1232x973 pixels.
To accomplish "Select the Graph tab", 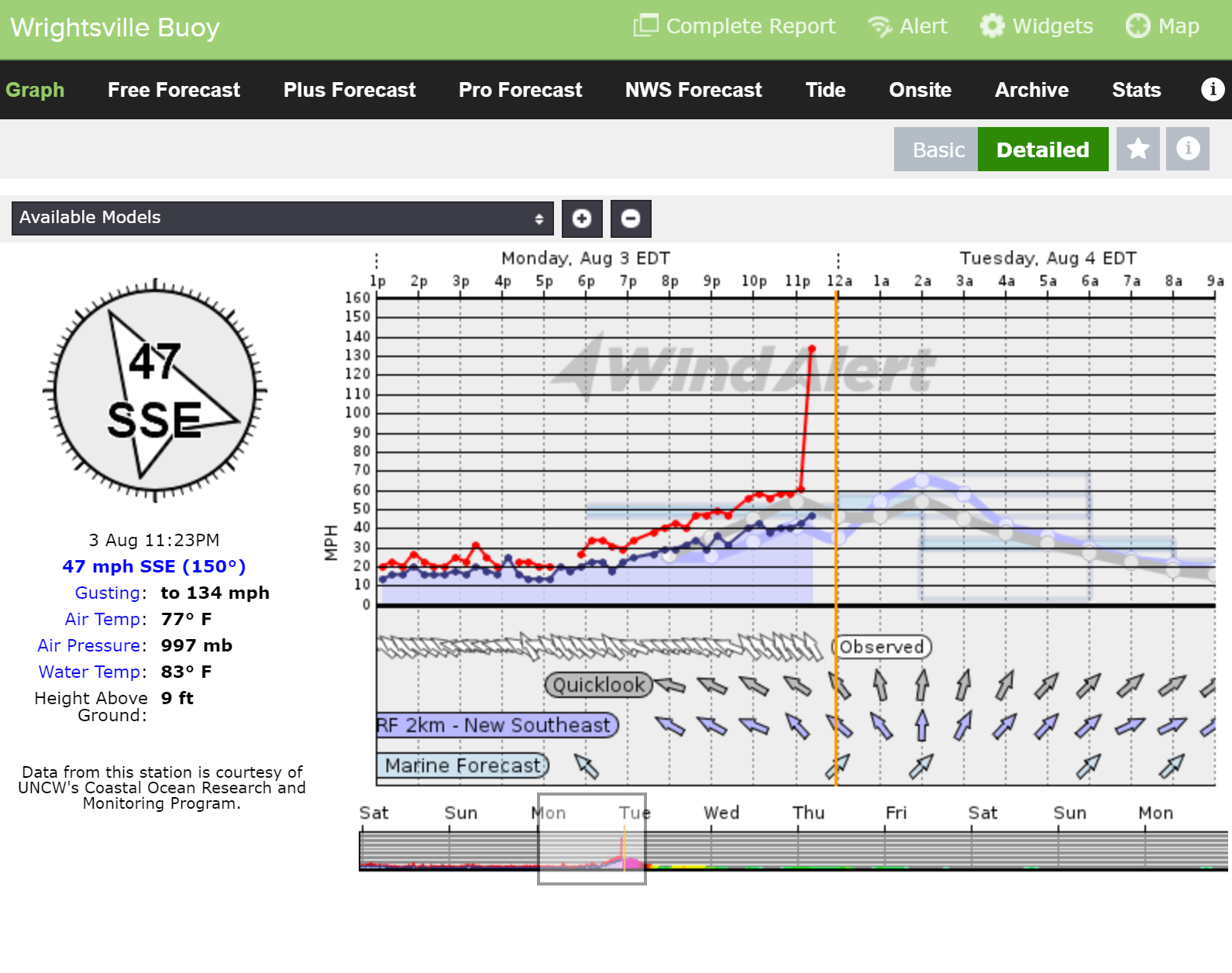I will (35, 90).
